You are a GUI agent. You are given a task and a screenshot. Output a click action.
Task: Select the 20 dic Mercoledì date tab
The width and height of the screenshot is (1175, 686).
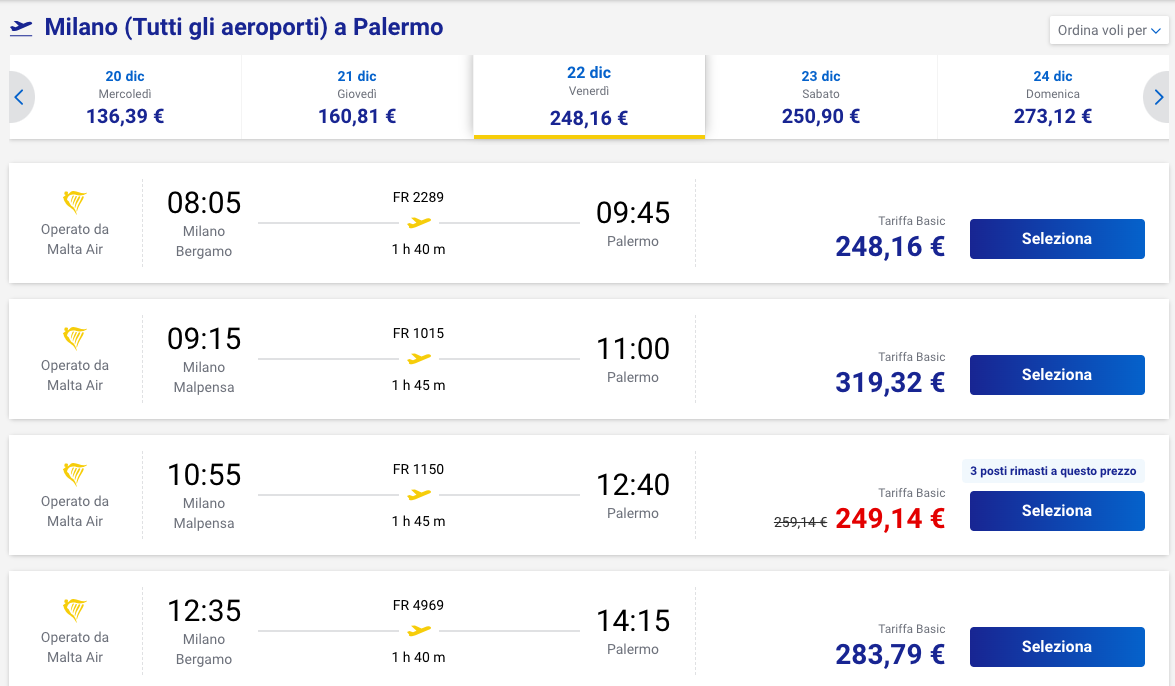tap(125, 97)
